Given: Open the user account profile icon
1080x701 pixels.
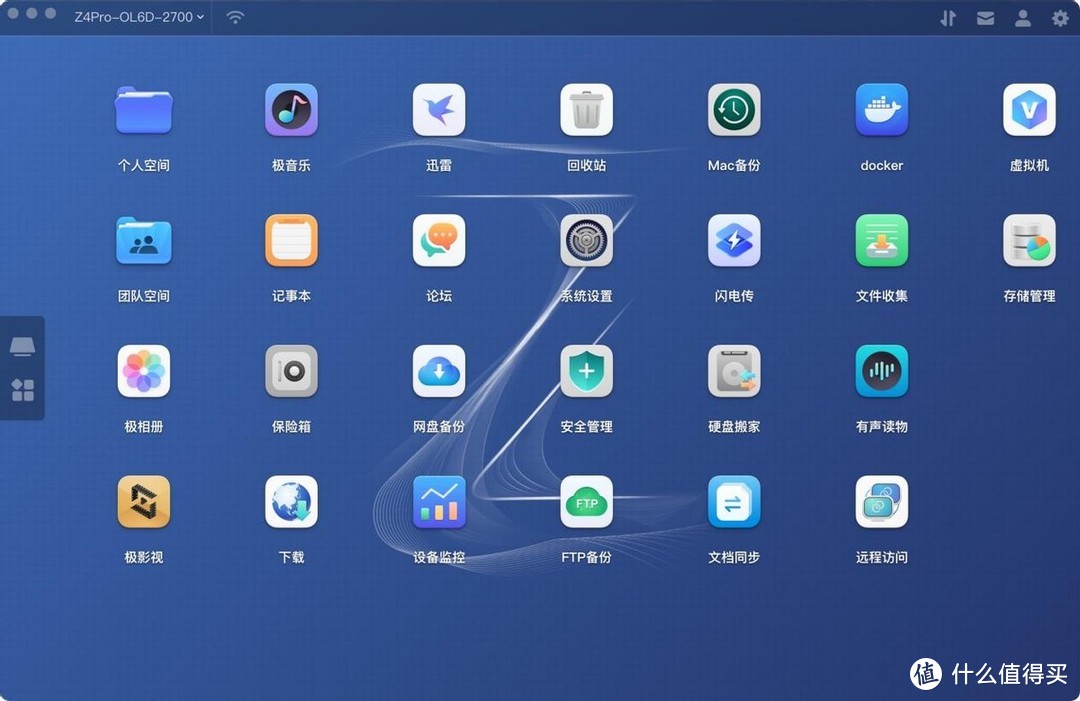Looking at the screenshot, I should tap(1023, 19).
